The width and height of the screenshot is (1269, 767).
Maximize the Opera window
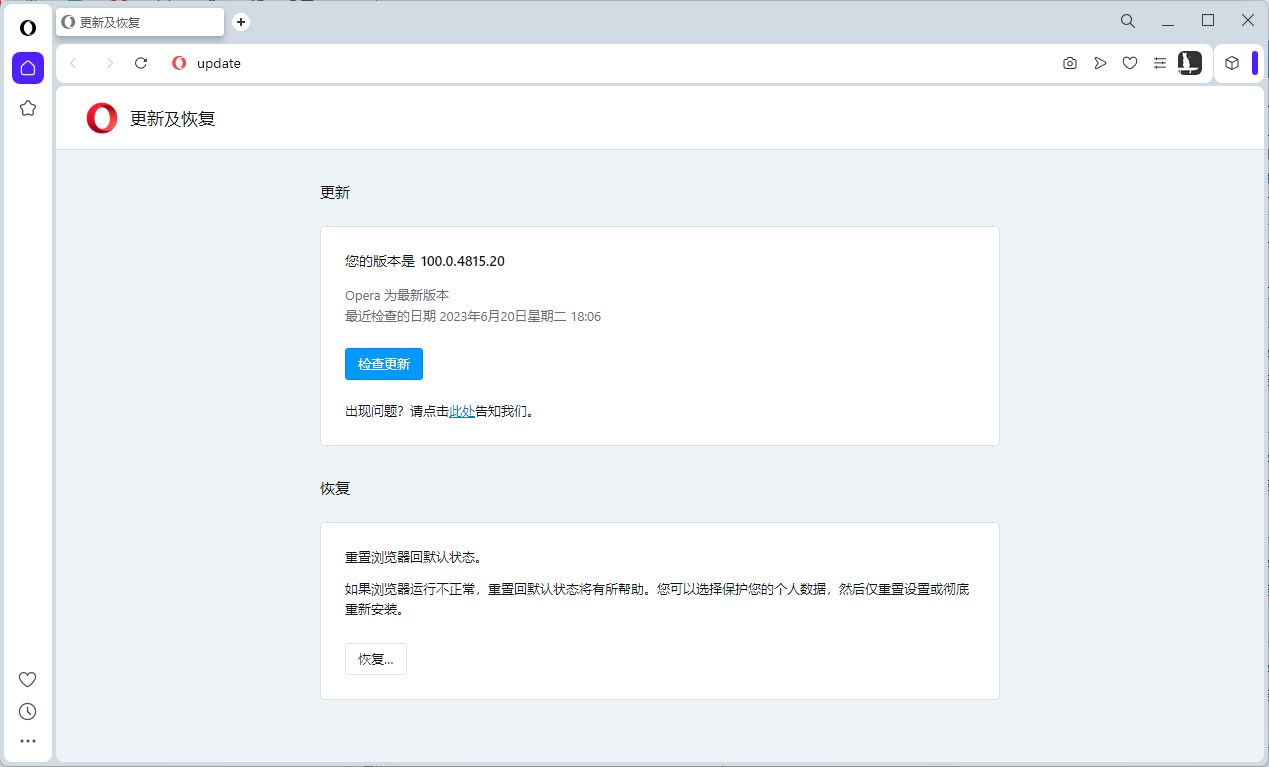(1208, 21)
